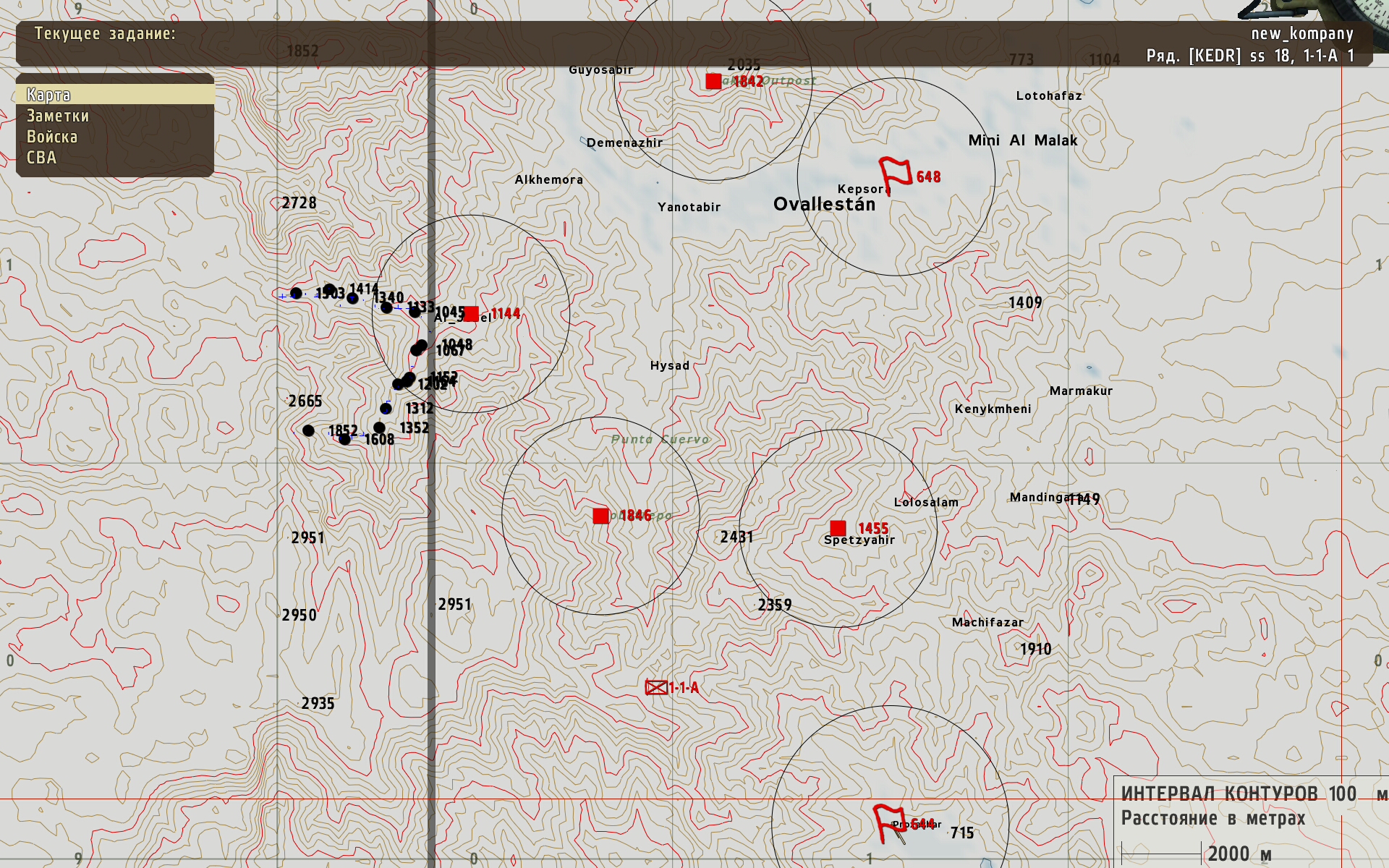The width and height of the screenshot is (1389, 868).
Task: Click the red square marker 1144
Action: (471, 314)
